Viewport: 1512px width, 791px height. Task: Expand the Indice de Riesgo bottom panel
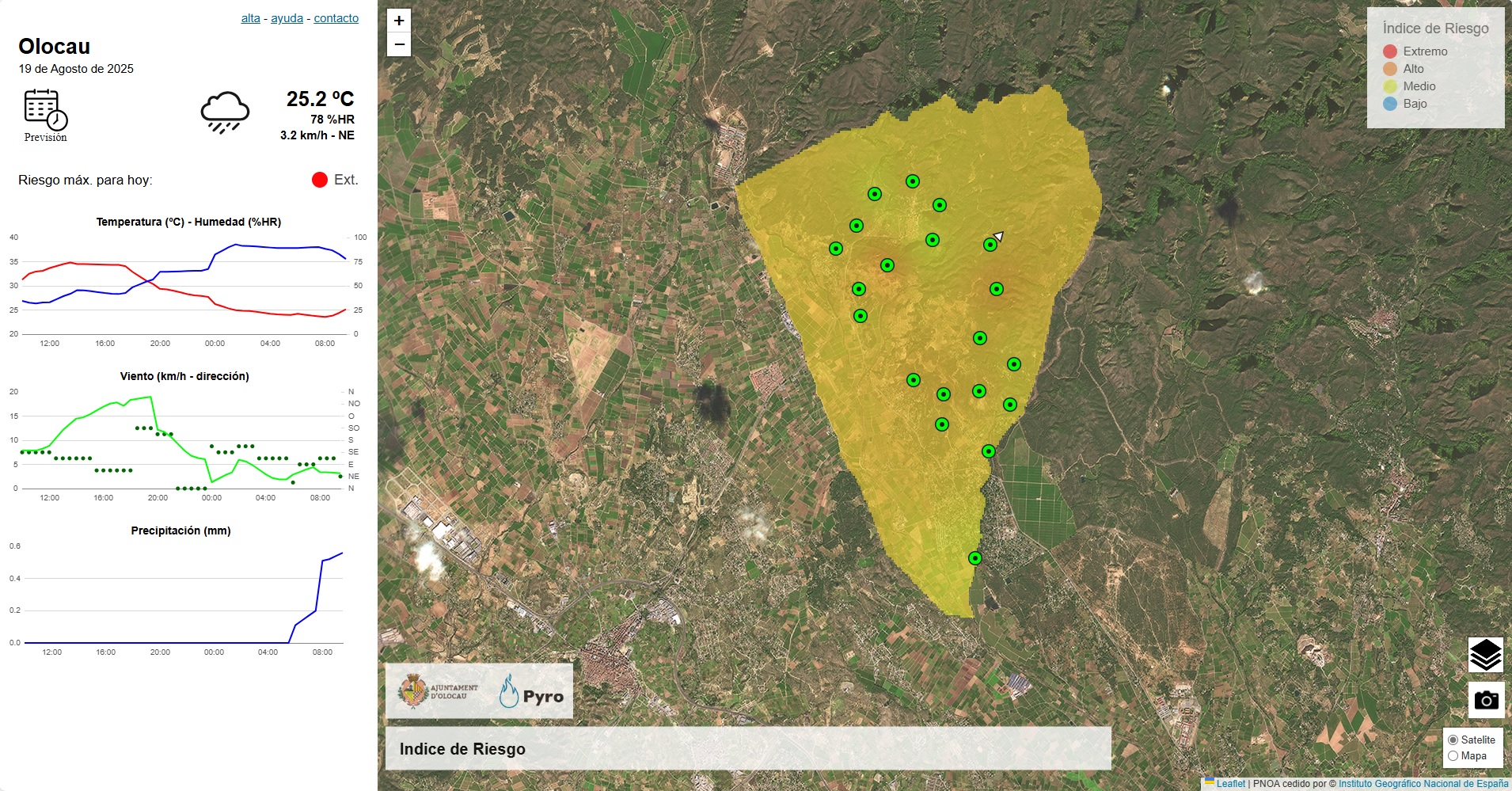point(462,748)
